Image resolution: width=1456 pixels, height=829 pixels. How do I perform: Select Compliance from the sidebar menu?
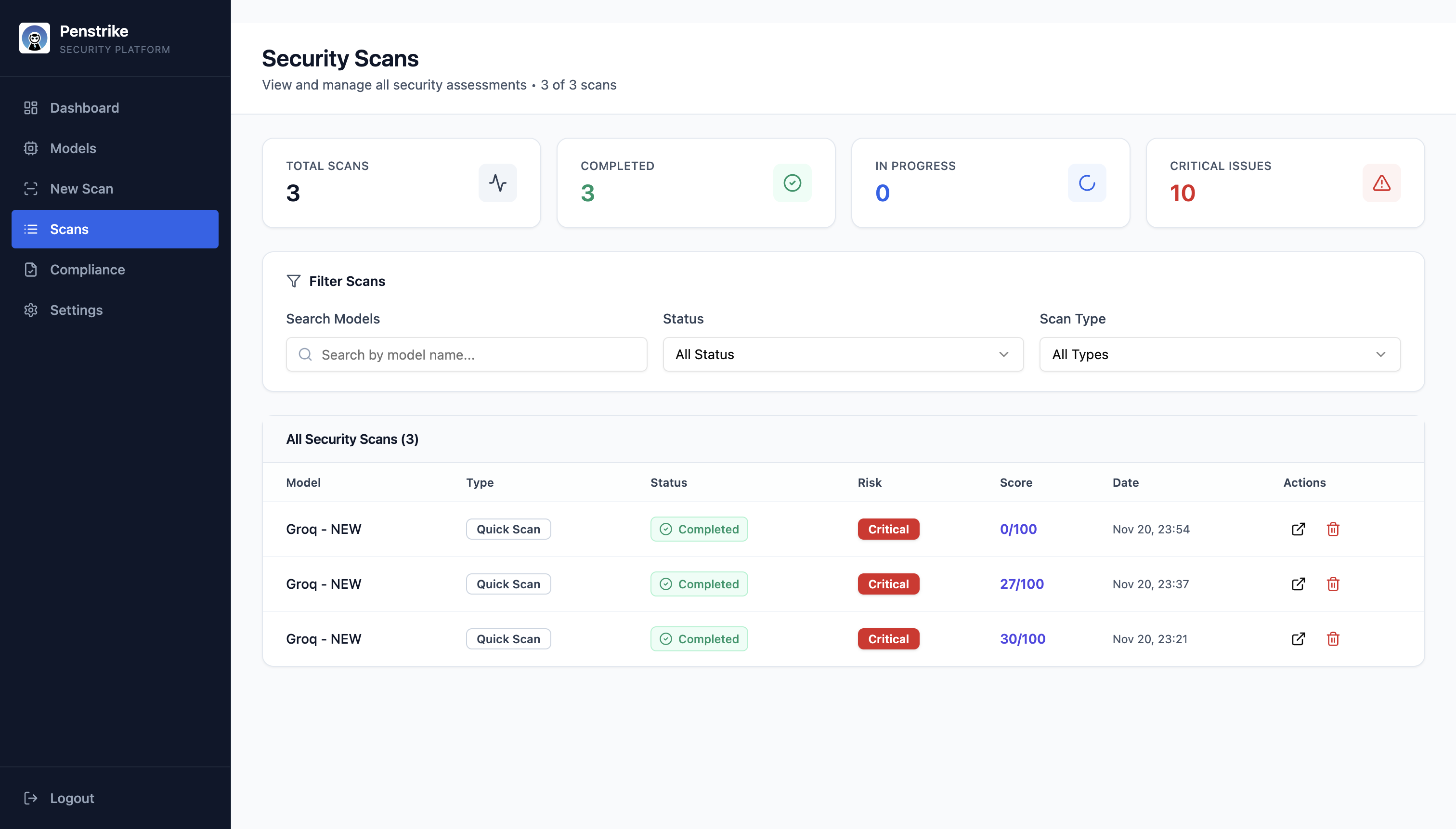88,269
